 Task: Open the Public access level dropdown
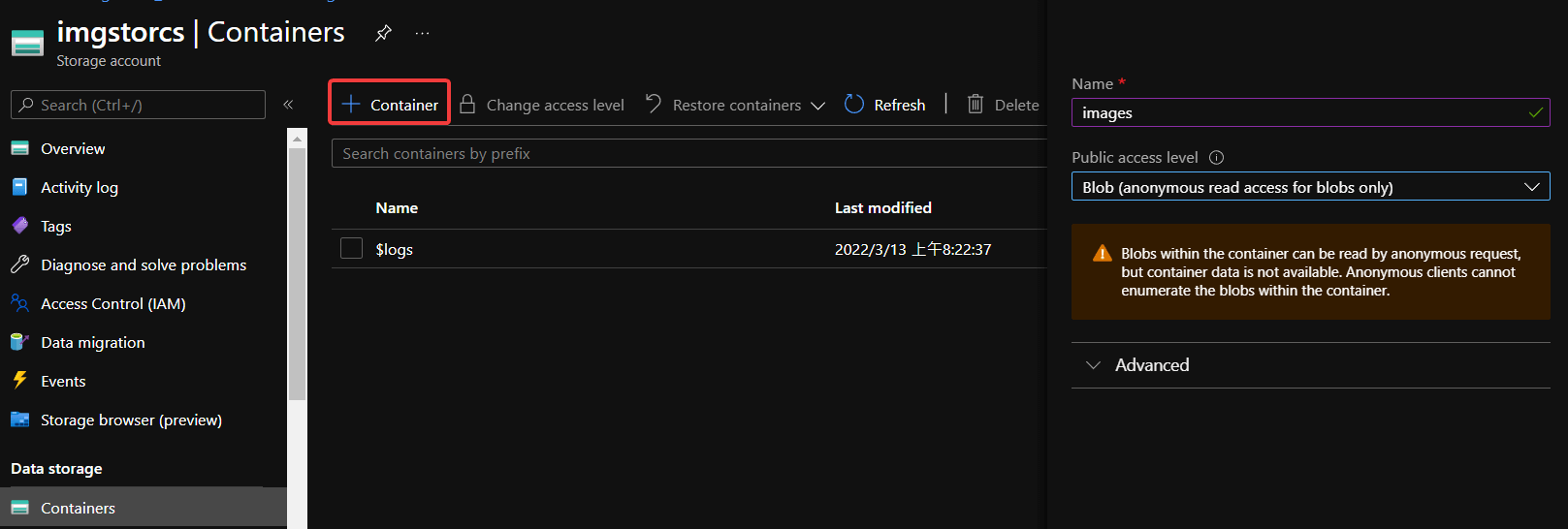[x=1309, y=187]
